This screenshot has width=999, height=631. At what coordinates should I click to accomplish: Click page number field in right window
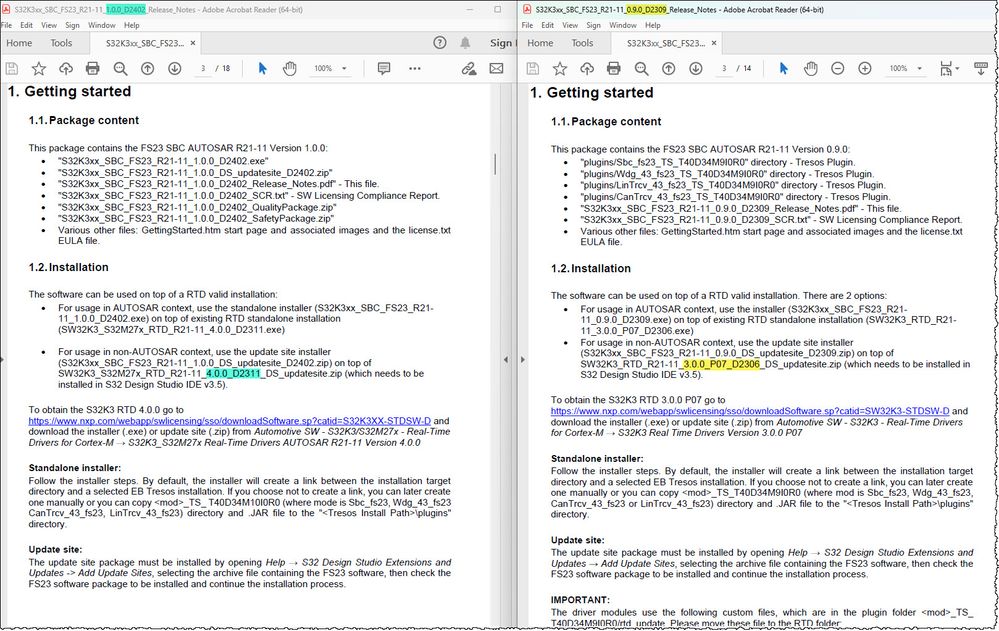[x=724, y=68]
